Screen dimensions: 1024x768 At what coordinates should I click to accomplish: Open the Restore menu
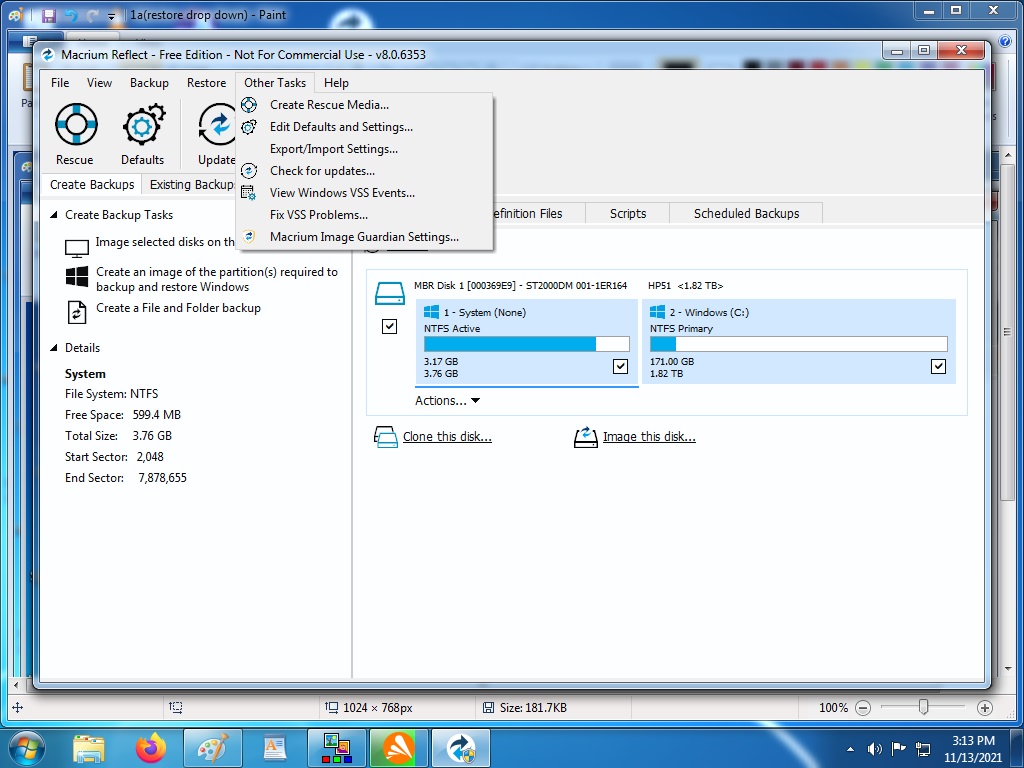tap(206, 83)
